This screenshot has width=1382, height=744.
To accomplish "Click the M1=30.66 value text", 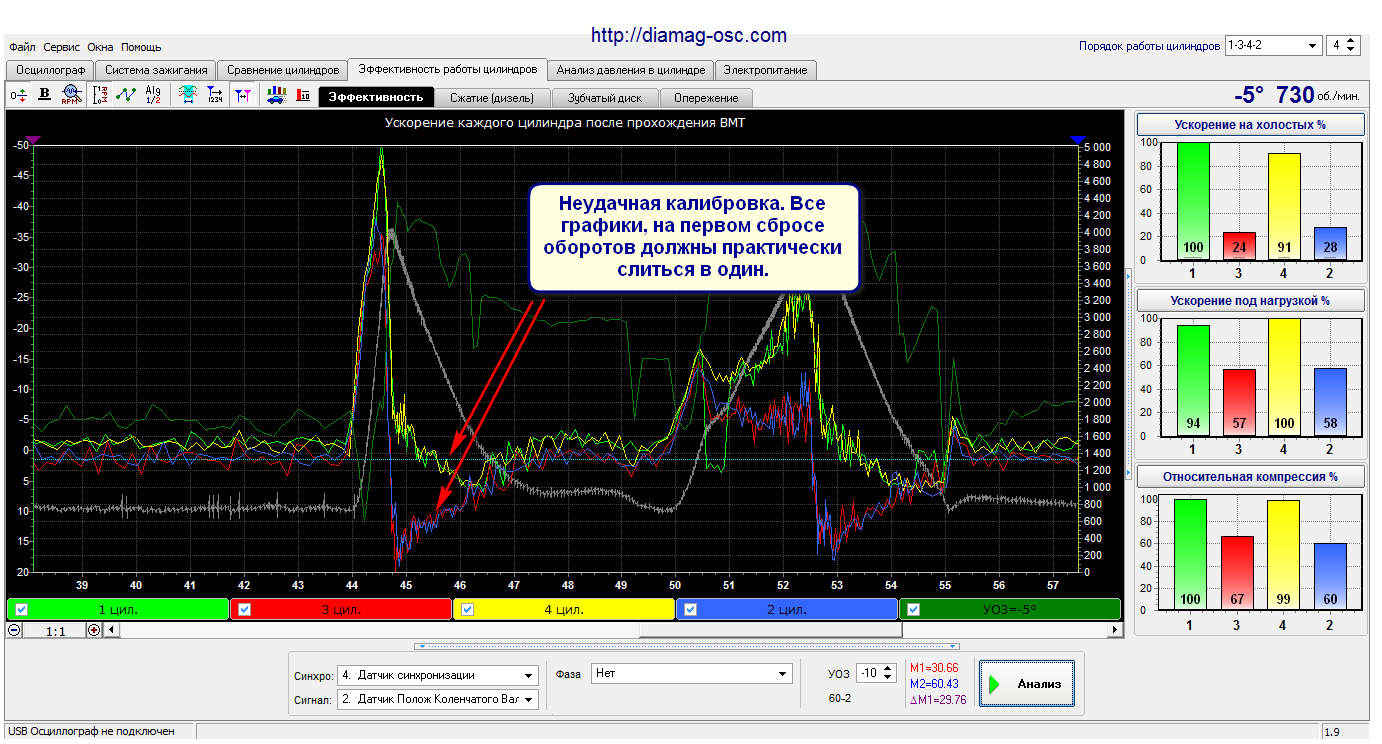I will coord(934,668).
